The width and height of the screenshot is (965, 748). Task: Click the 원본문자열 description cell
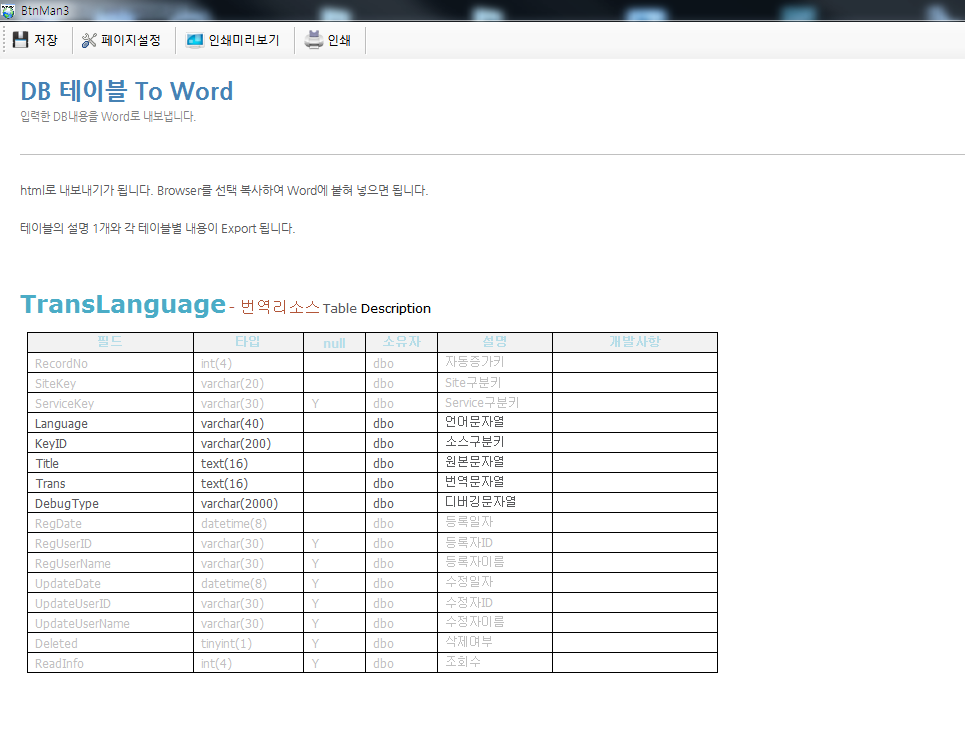pyautogui.click(x=495, y=463)
